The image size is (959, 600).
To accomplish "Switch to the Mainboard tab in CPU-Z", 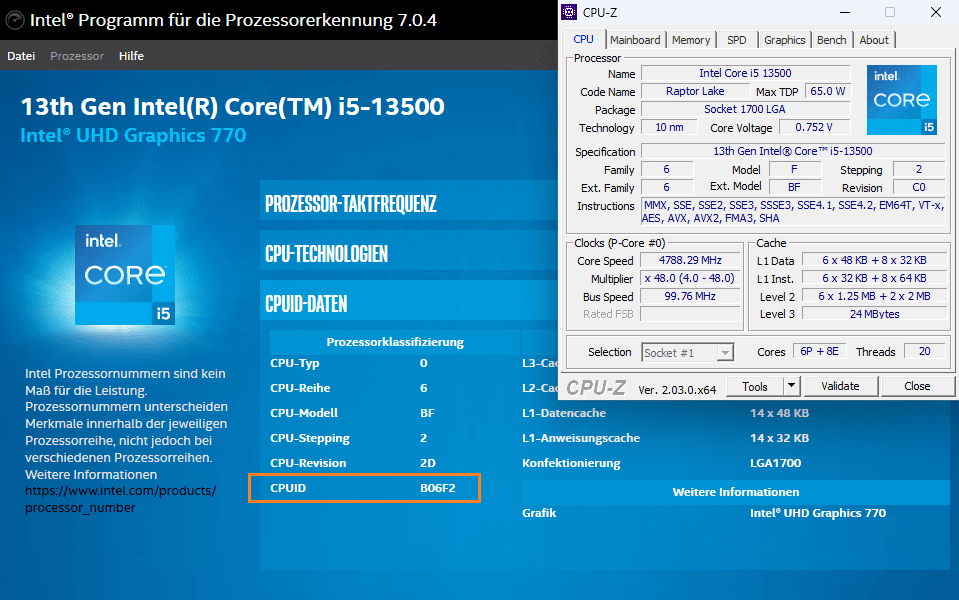I will 635,40.
